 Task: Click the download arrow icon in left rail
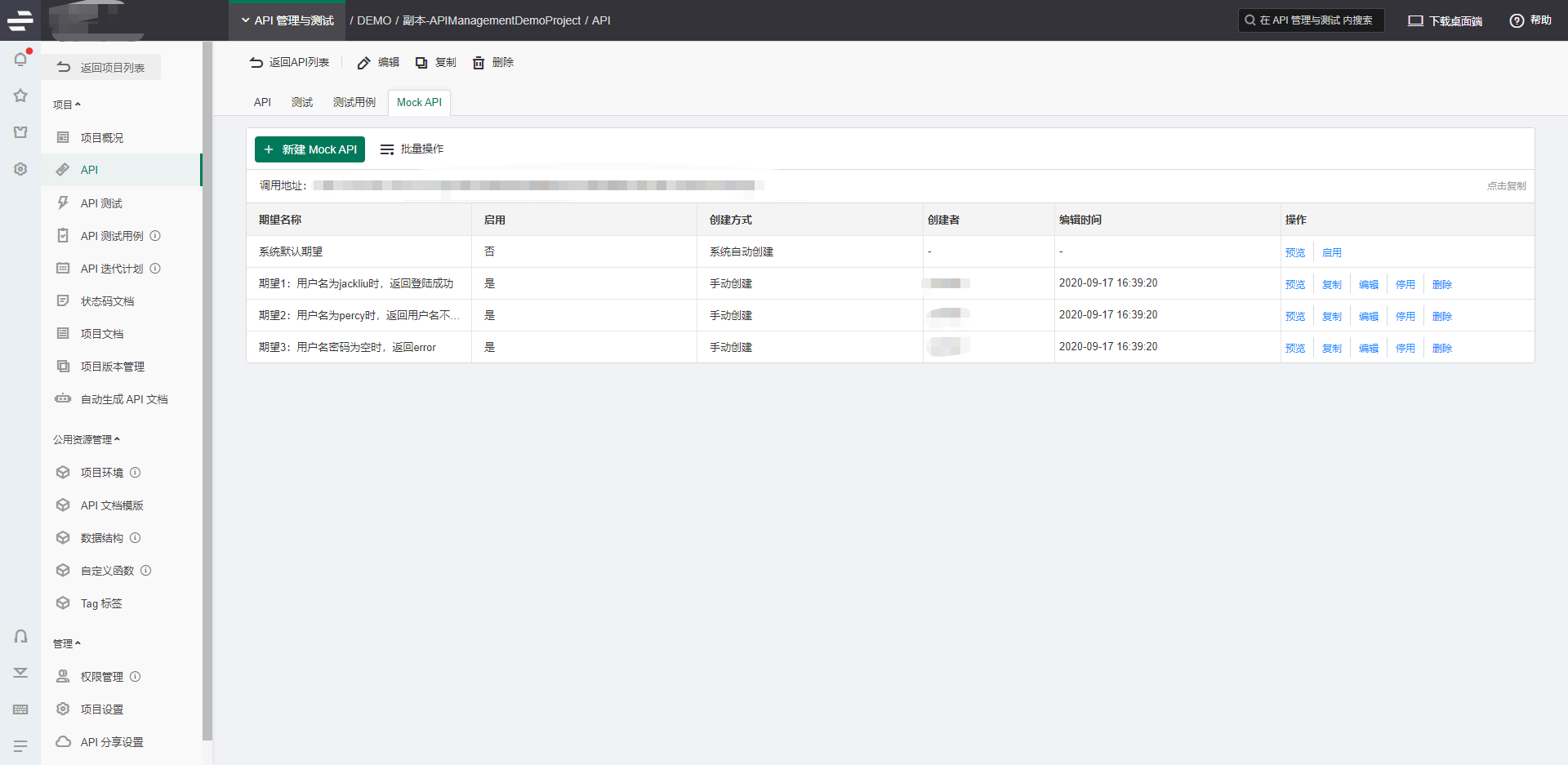tap(20, 673)
